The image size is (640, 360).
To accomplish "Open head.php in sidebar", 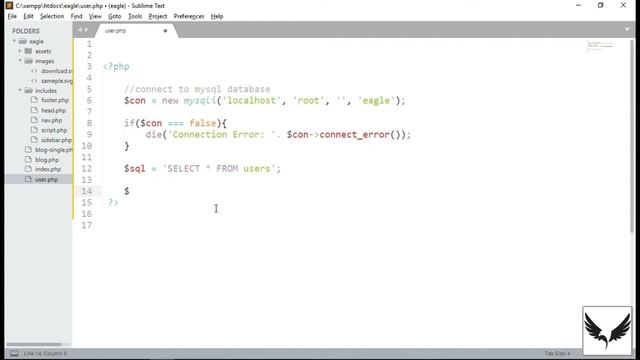I will pyautogui.click(x=53, y=110).
